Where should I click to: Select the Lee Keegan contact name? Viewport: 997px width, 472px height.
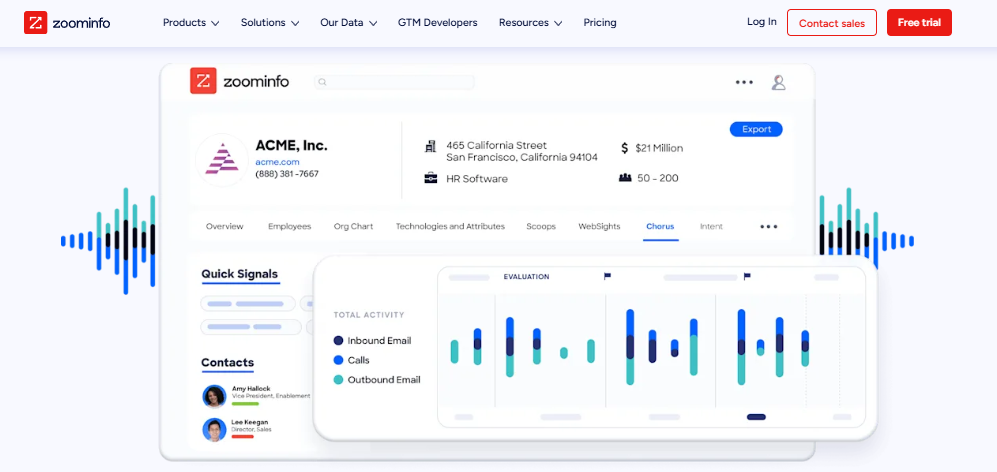[x=250, y=422]
